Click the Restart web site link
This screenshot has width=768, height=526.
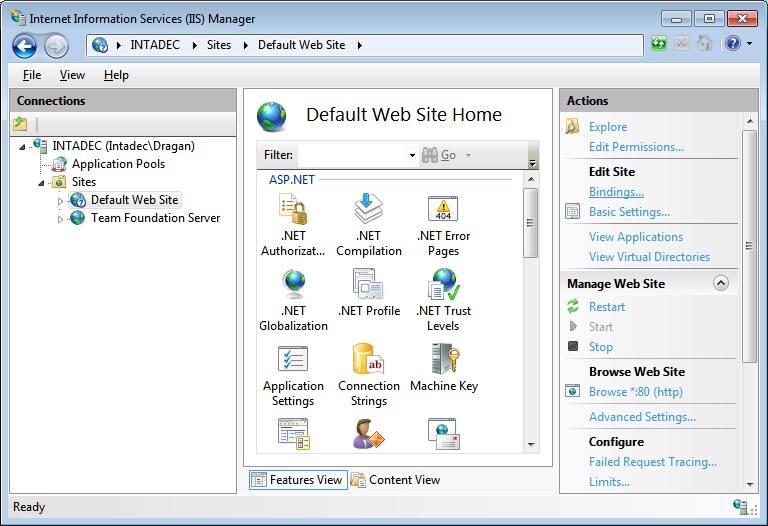point(607,307)
